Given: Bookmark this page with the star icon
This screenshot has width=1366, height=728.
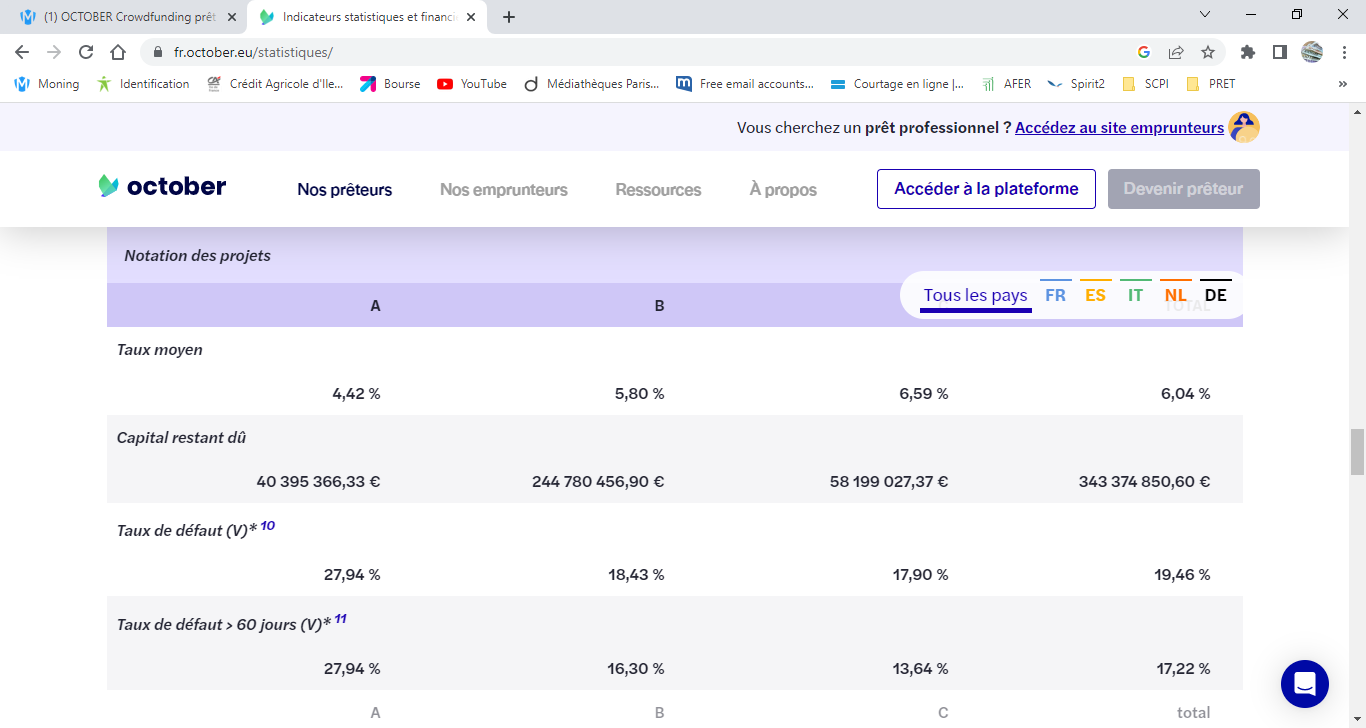Looking at the screenshot, I should (x=1208, y=52).
